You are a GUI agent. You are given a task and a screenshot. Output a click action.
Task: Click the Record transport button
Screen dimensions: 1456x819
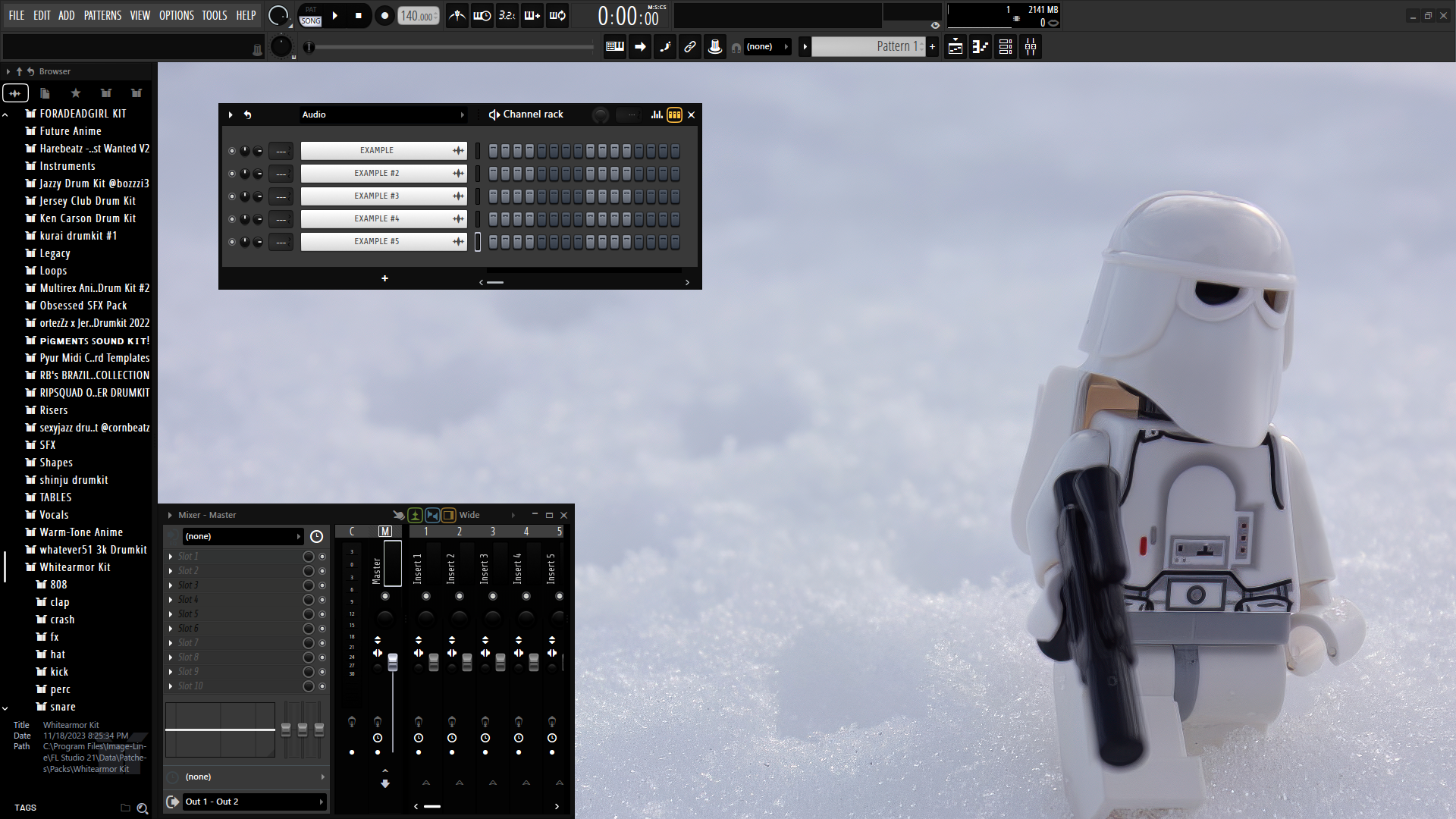(x=384, y=15)
